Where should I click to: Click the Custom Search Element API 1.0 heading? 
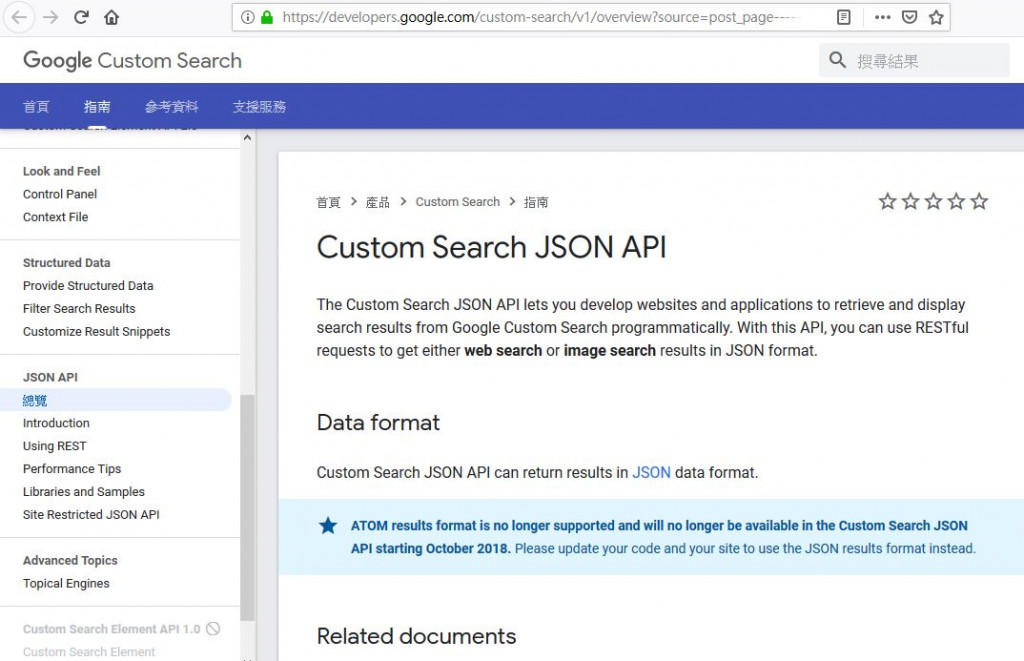tap(112, 628)
